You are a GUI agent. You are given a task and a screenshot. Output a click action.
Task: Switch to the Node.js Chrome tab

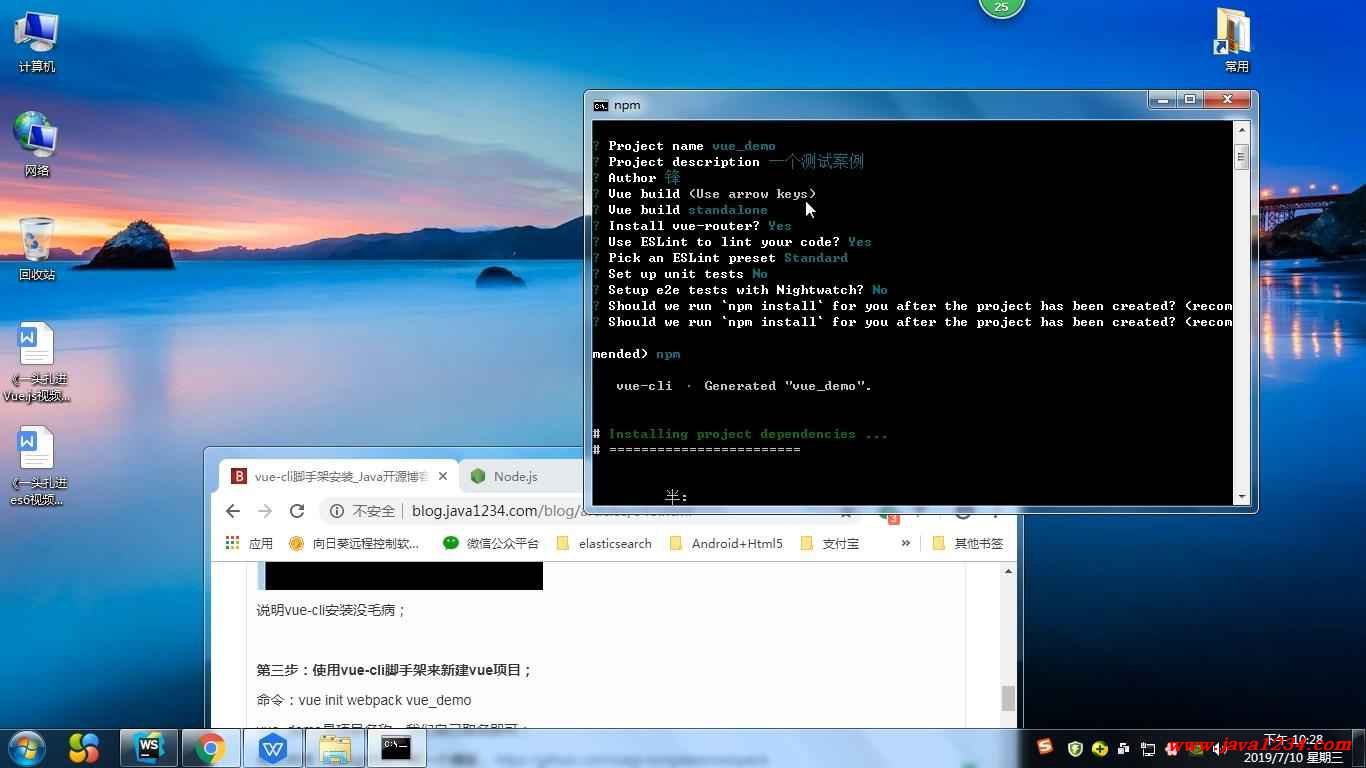tap(516, 476)
